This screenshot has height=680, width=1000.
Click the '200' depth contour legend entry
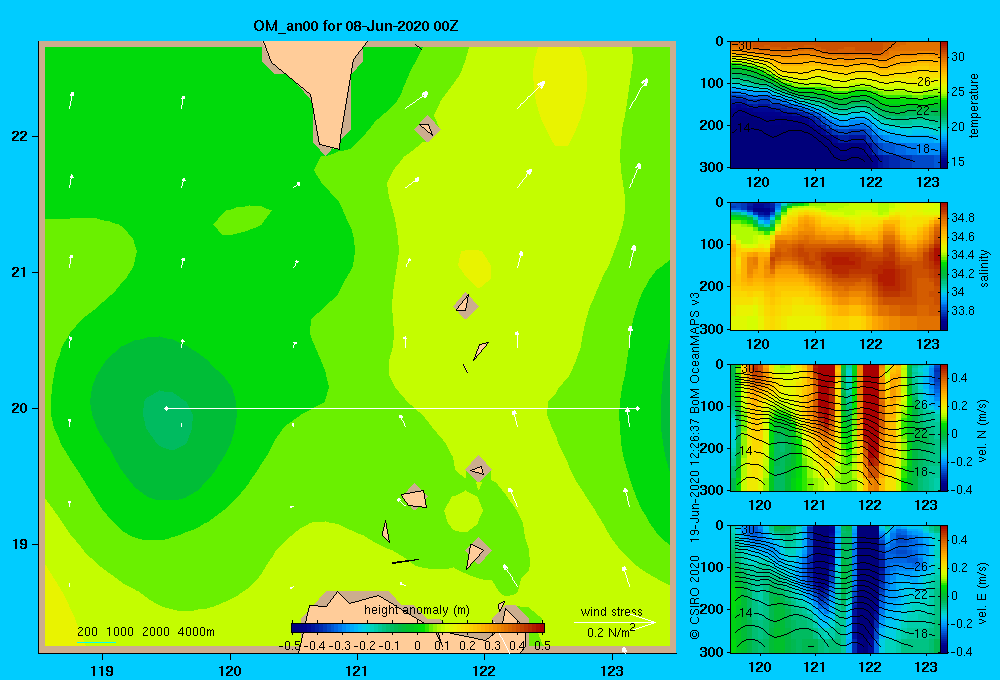tap(87, 632)
